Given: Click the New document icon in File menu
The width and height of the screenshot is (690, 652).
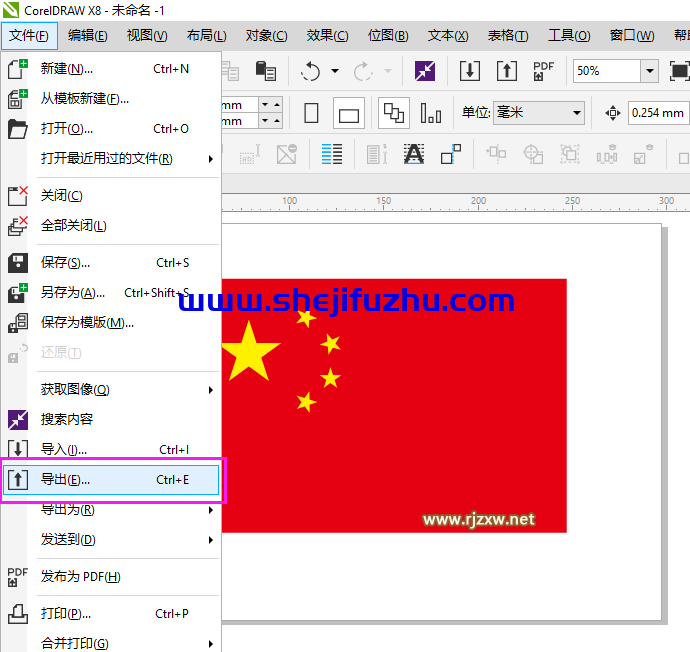Looking at the screenshot, I should tap(18, 69).
